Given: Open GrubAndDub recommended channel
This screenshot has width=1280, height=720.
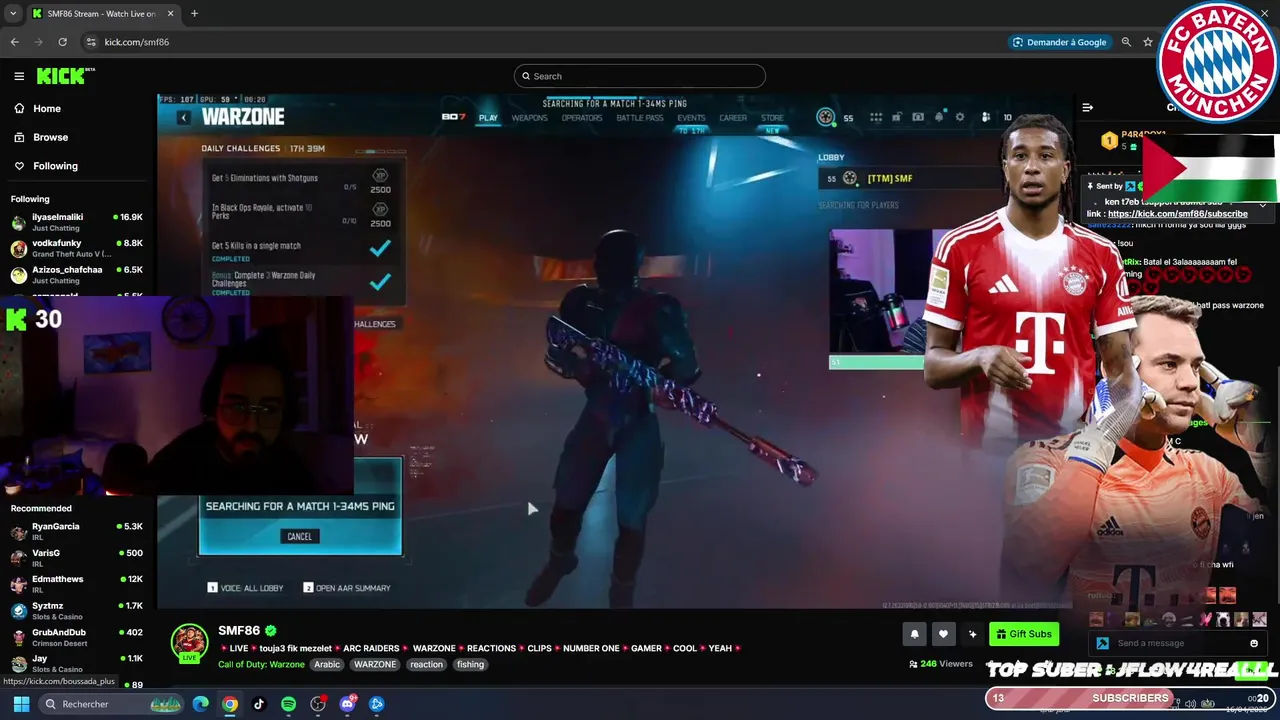Looking at the screenshot, I should point(76,637).
